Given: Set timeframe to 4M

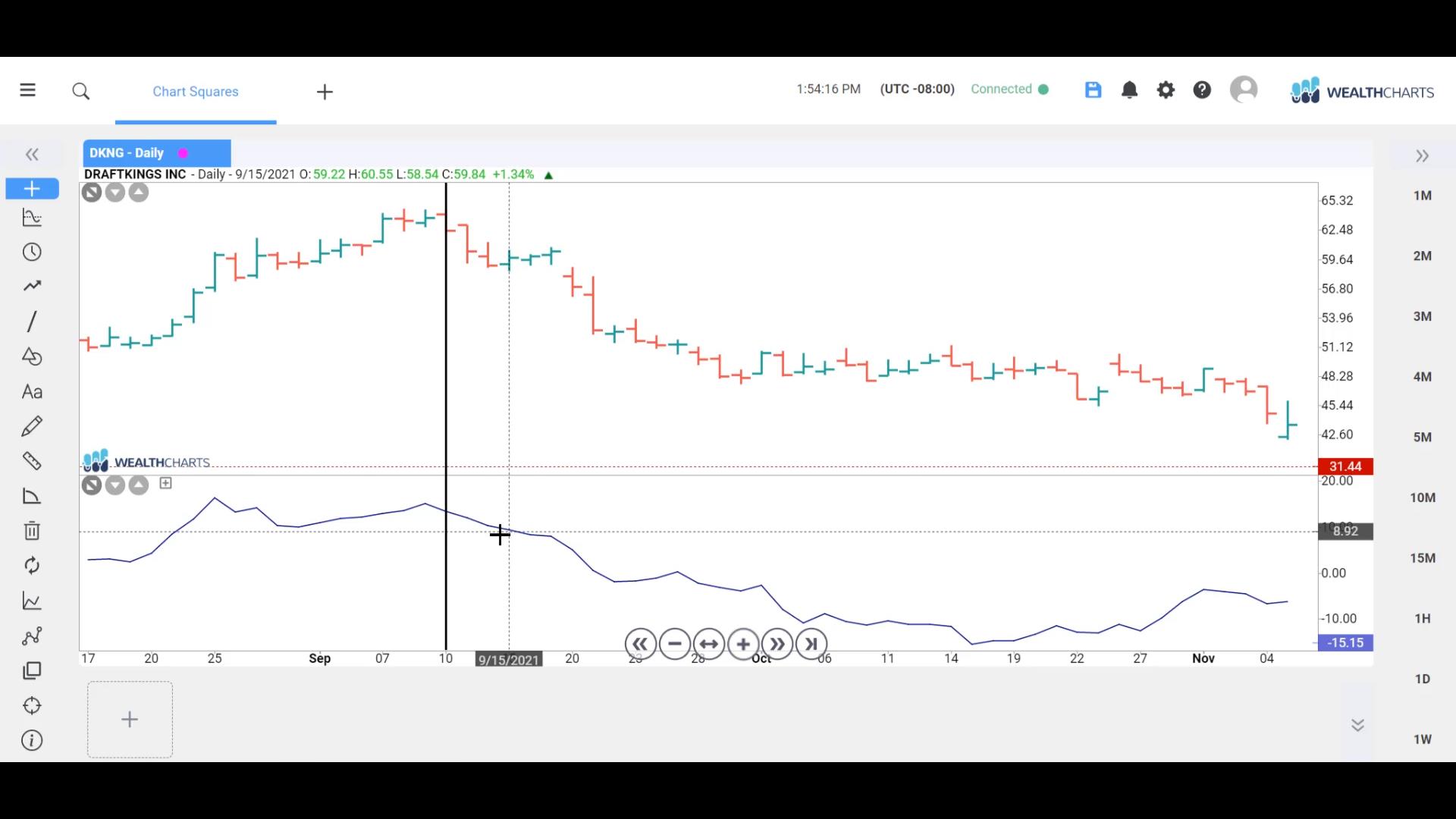Looking at the screenshot, I should [x=1423, y=377].
